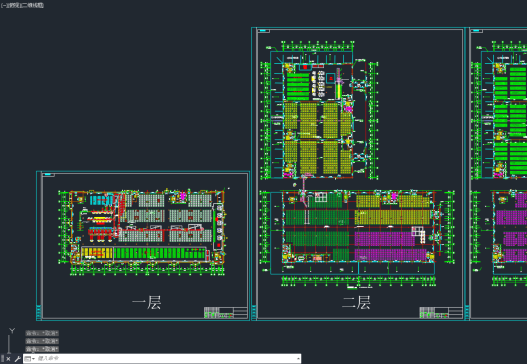This screenshot has width=527, height=364.
Task: Pick the first-floor plan drawing in 一层 sheet
Action: [x=143, y=232]
